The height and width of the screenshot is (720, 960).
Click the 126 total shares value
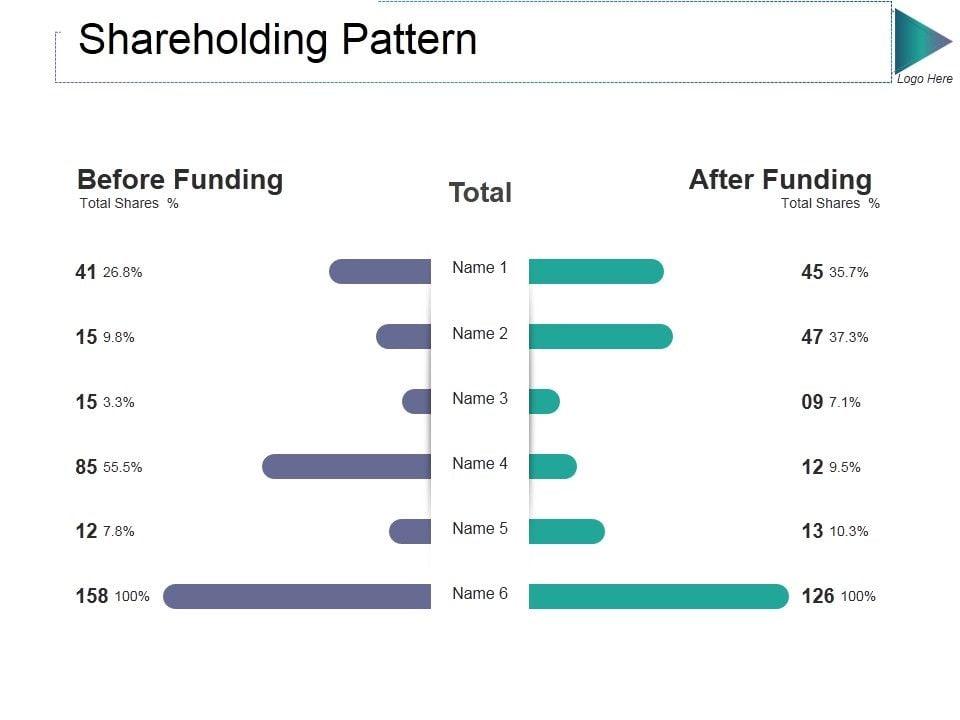point(818,597)
